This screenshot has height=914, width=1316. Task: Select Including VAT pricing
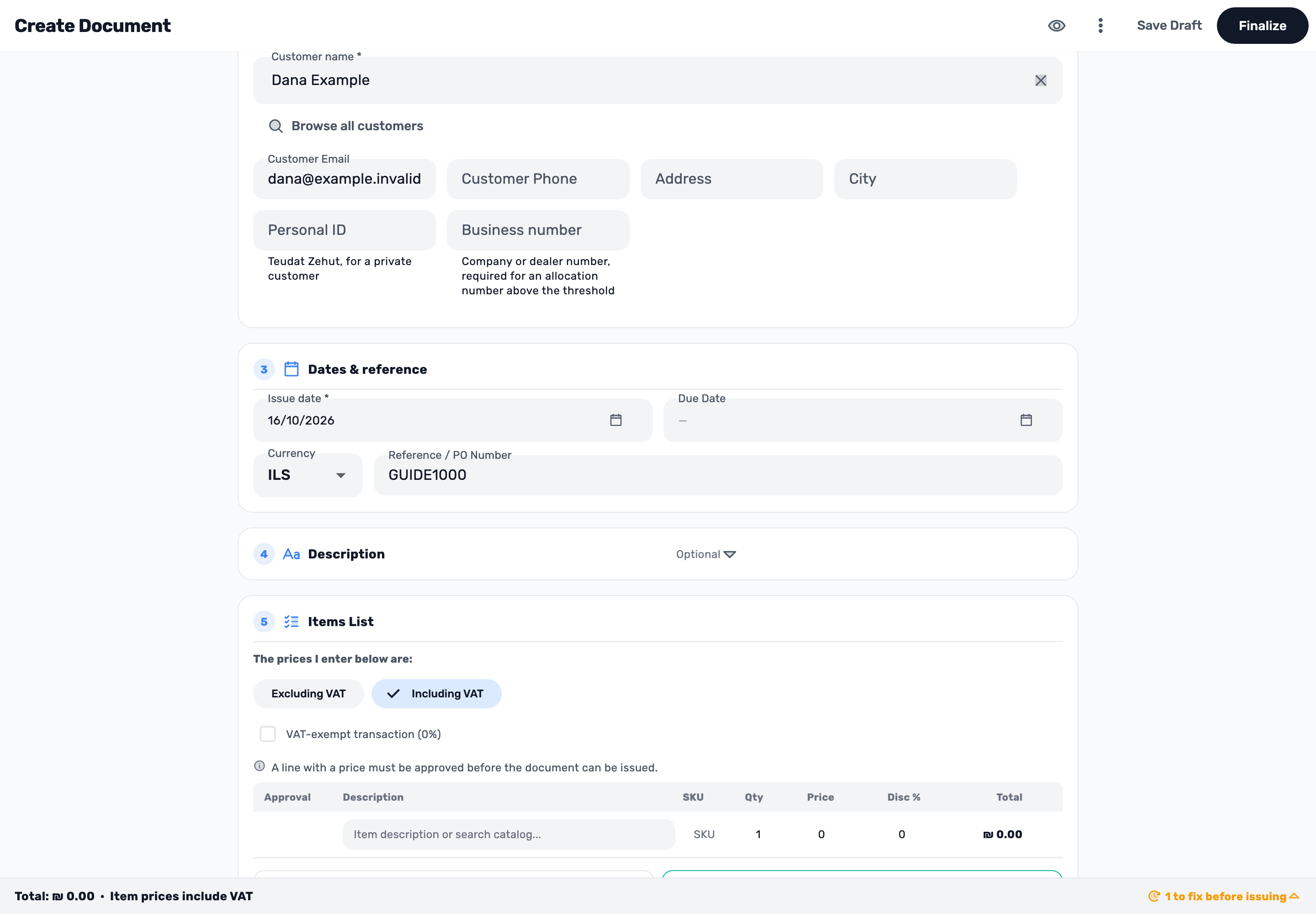pyautogui.click(x=436, y=694)
